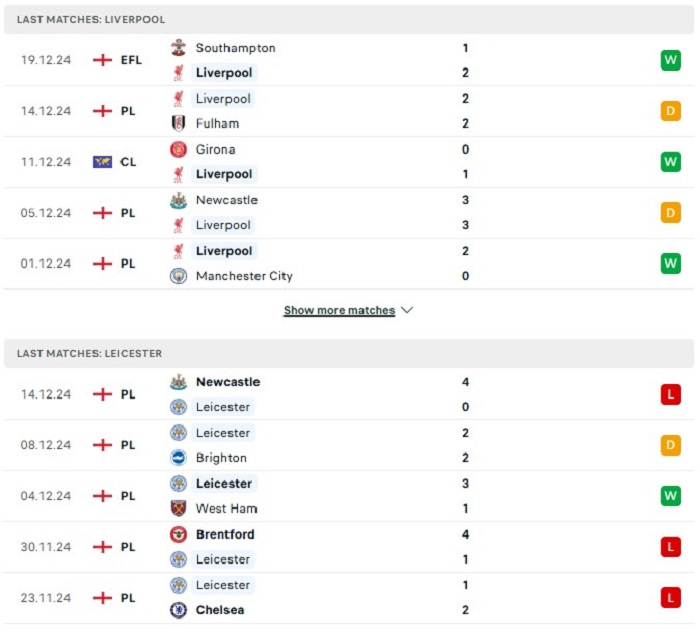700x632 pixels.
Task: Open the Newcastle 4-0 Leicester match row
Action: [x=349, y=395]
